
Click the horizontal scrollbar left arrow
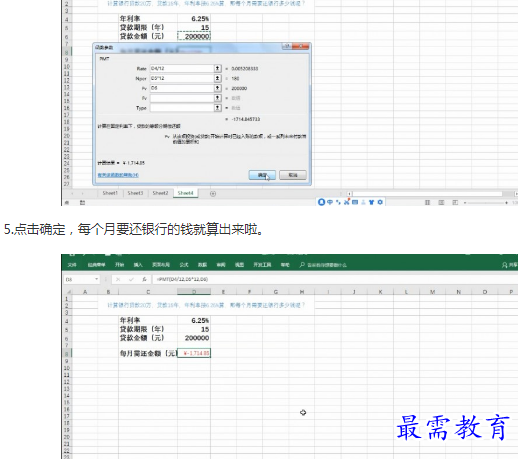349,194
